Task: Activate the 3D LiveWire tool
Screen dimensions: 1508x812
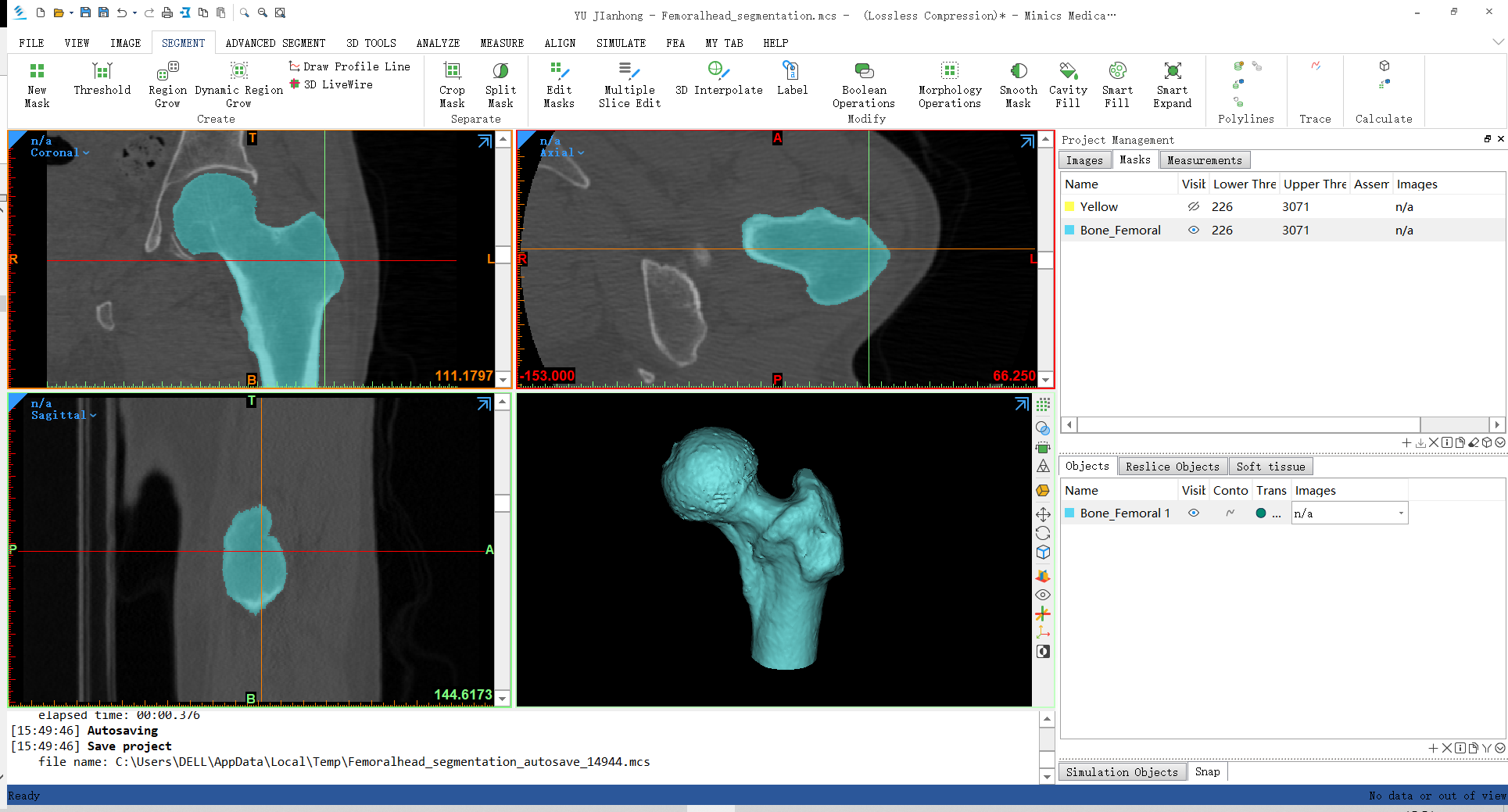Action: [x=331, y=84]
